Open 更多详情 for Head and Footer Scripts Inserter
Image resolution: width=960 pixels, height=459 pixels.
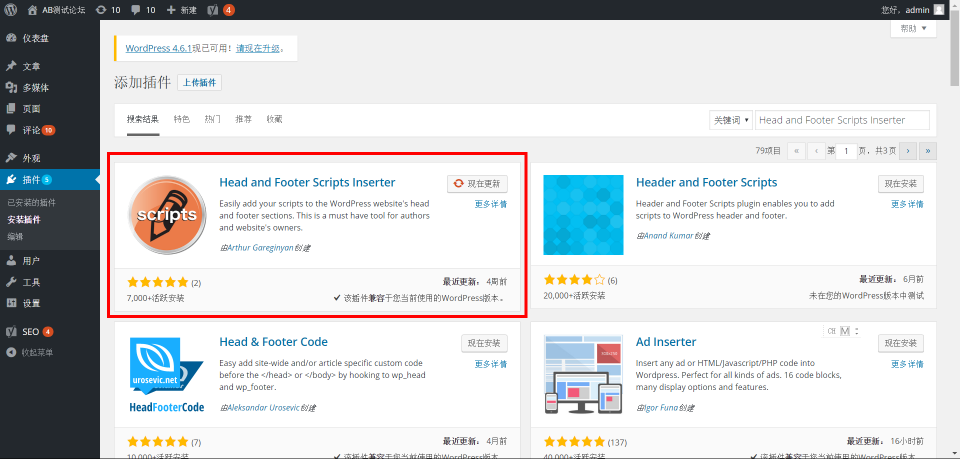(x=491, y=204)
